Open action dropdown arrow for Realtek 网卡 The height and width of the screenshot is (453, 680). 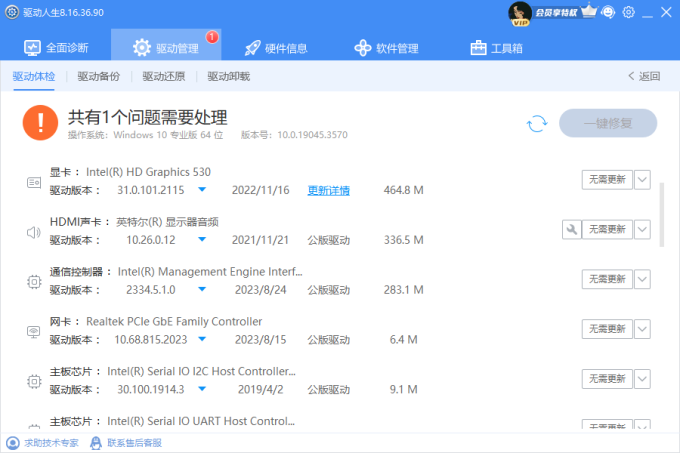(x=642, y=329)
